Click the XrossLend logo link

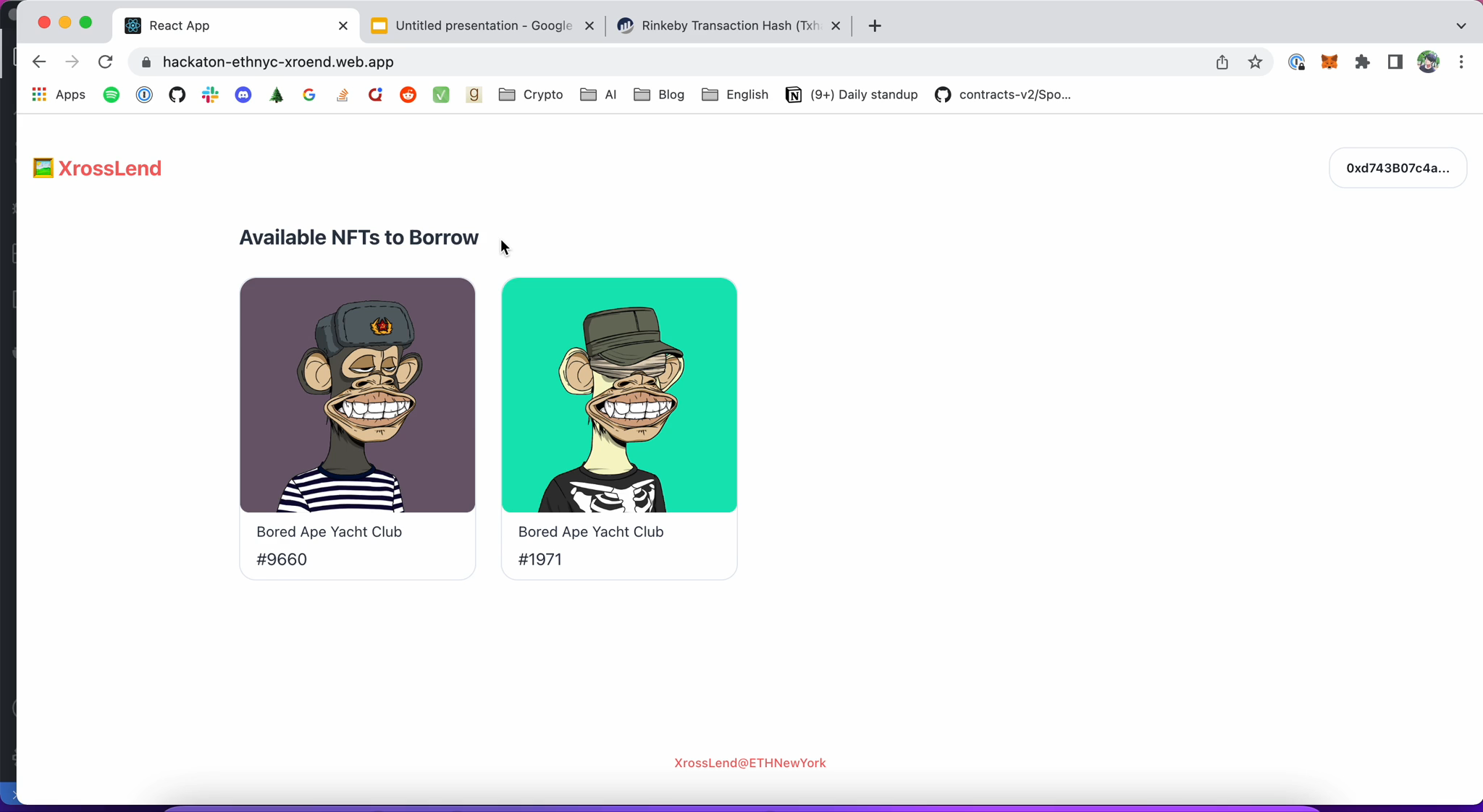[97, 168]
